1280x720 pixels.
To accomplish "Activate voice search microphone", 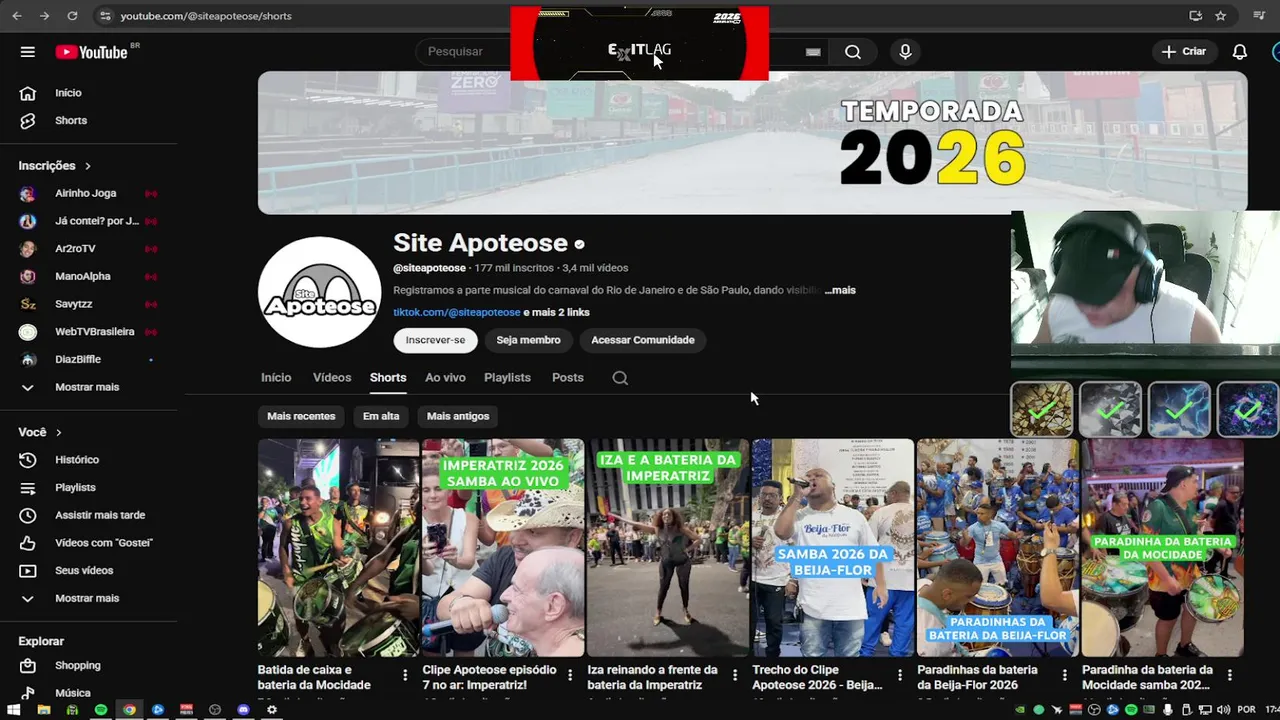I will tap(905, 52).
